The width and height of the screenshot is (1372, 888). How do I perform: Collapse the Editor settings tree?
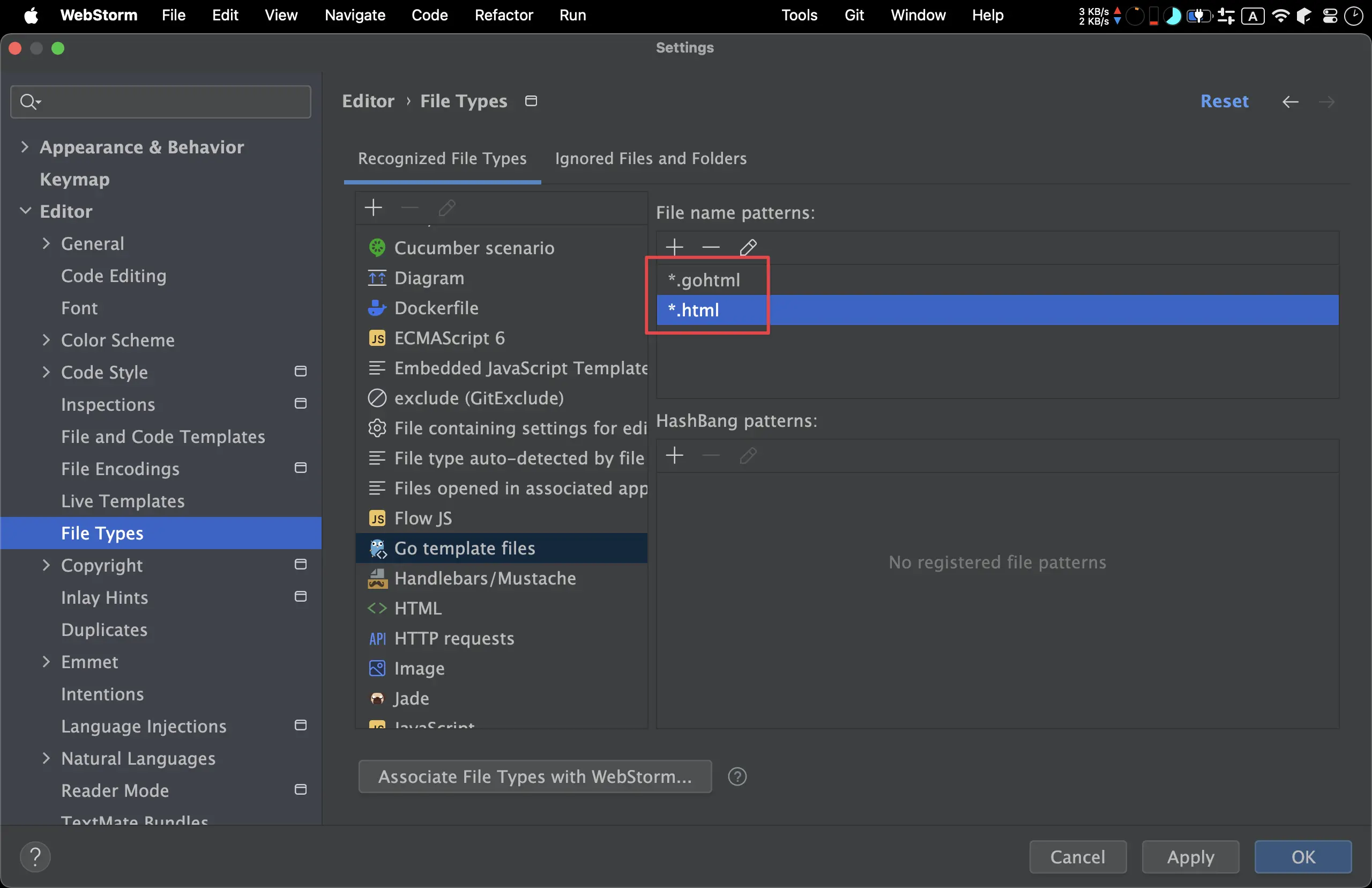(25, 211)
